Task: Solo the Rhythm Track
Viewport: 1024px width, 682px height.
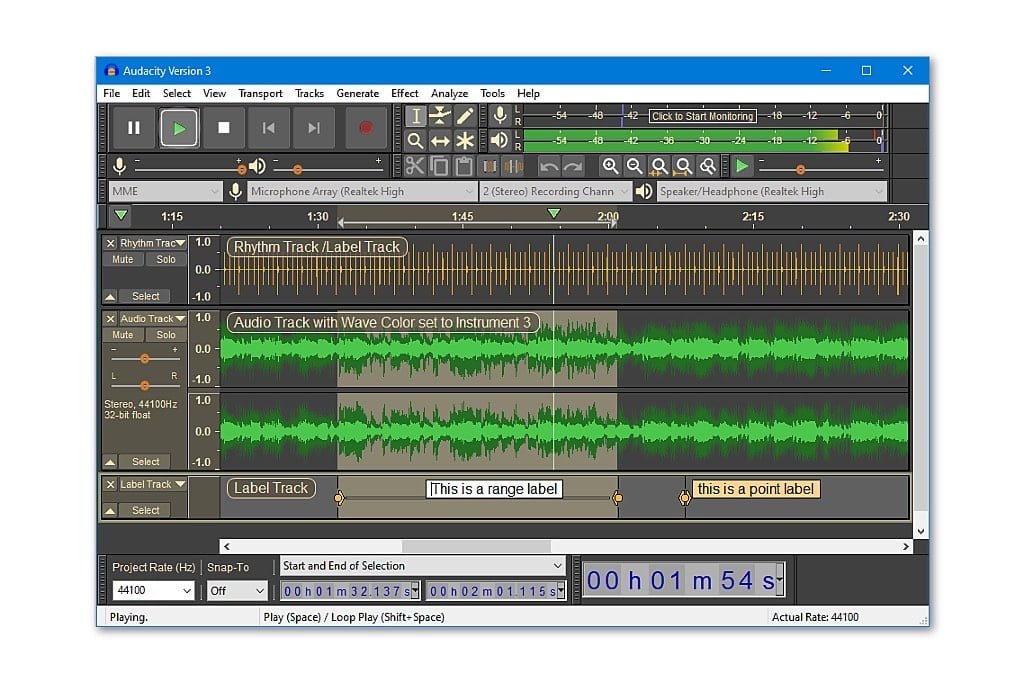Action: tap(166, 259)
